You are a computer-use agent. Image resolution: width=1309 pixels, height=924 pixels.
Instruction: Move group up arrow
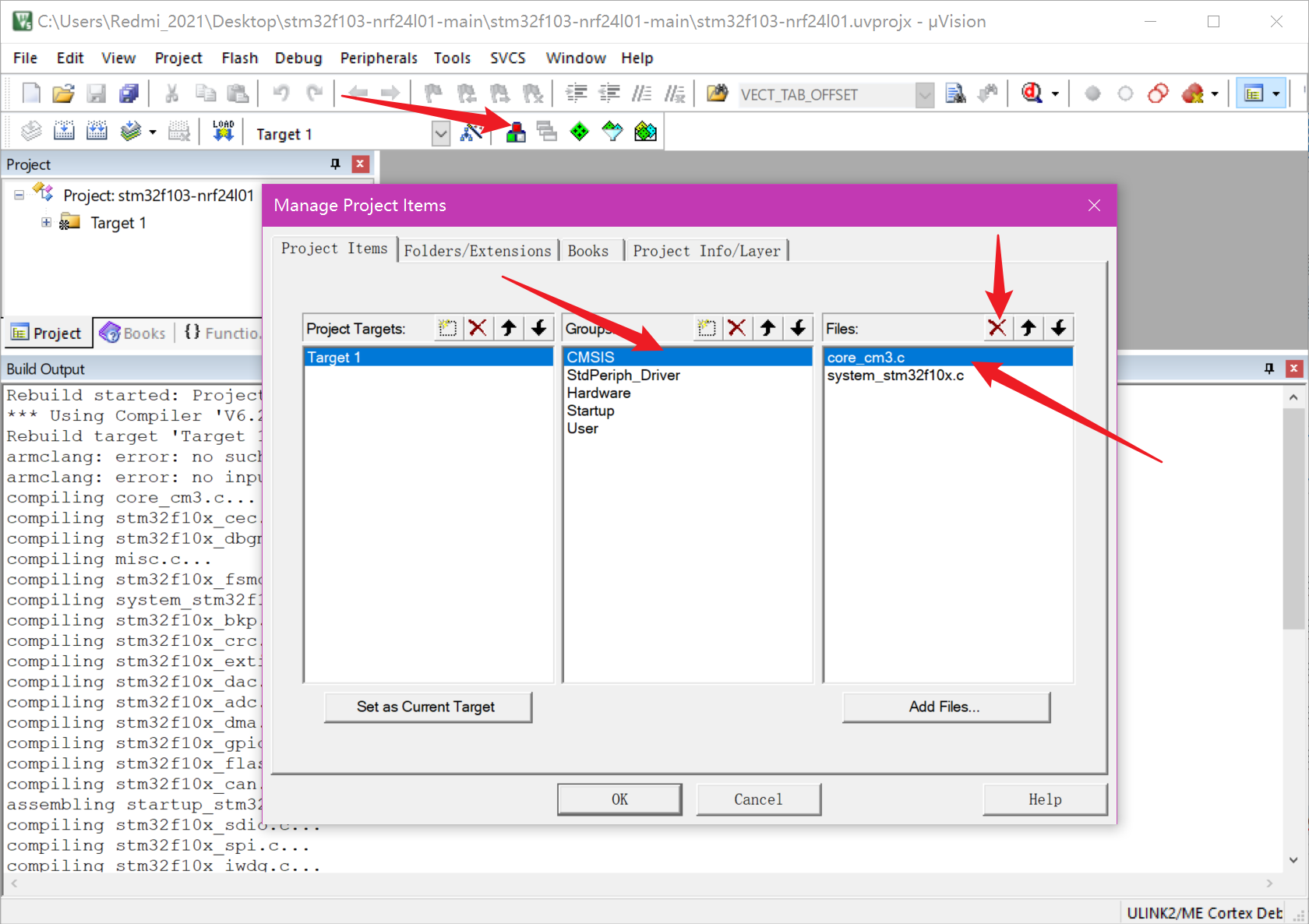pyautogui.click(x=768, y=328)
